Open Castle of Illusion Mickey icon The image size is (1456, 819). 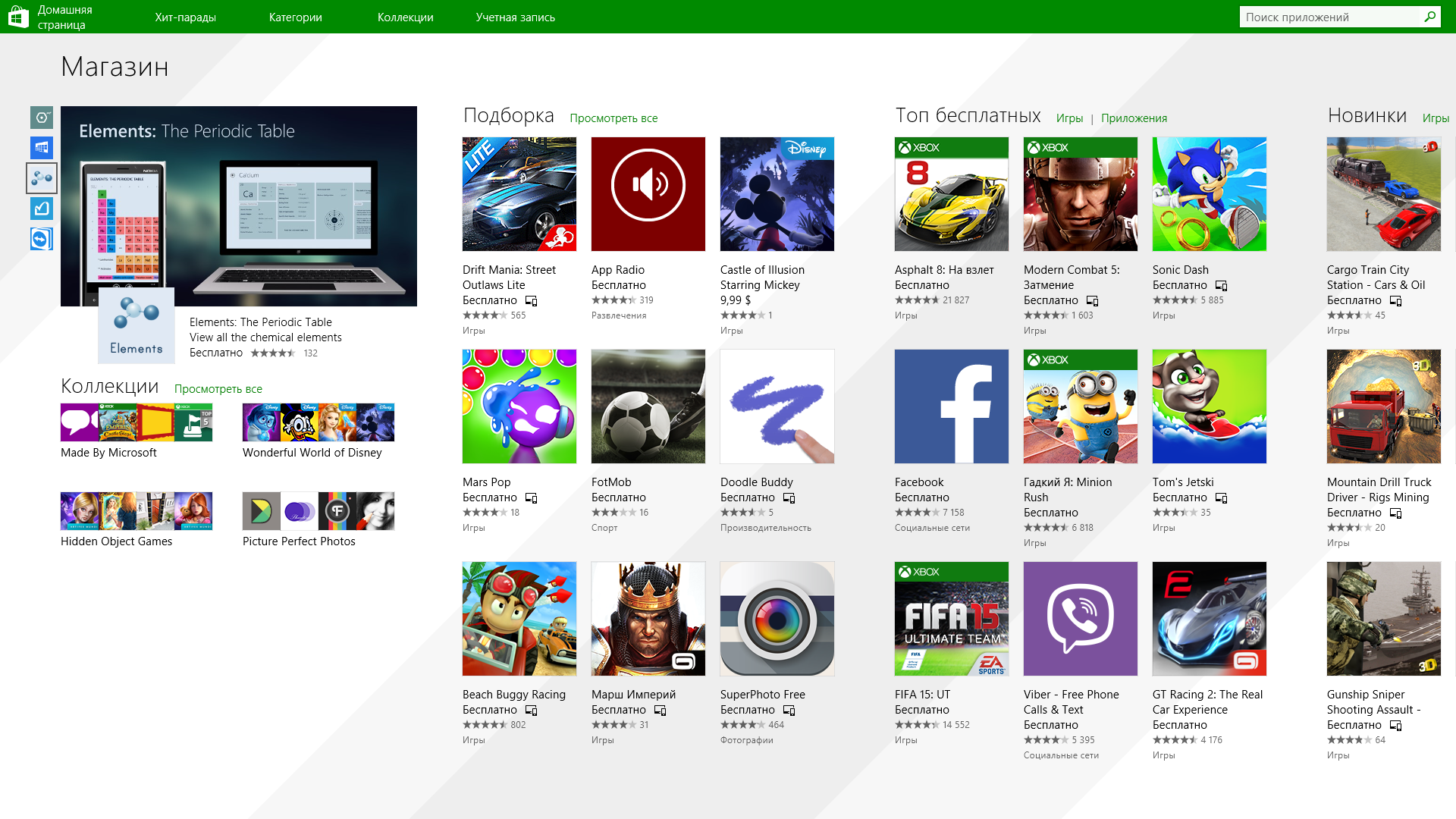point(777,194)
